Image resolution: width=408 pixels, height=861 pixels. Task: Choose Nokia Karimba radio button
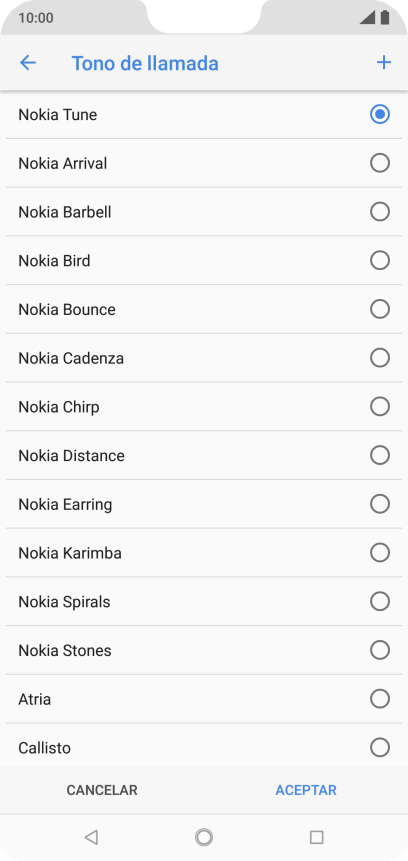click(380, 552)
